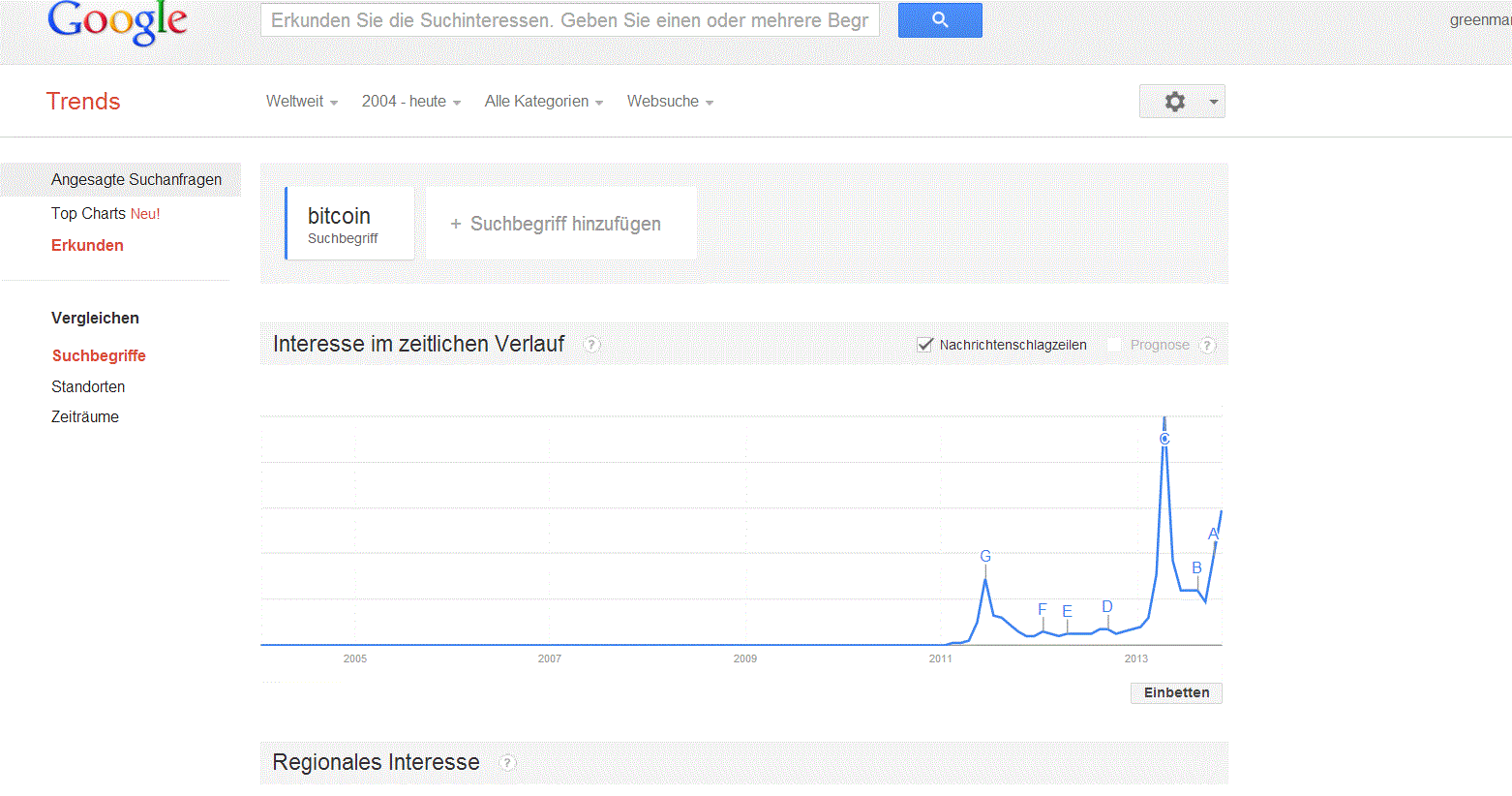Click news headline marker C on chart peak
The image size is (1512, 796).
click(1164, 439)
